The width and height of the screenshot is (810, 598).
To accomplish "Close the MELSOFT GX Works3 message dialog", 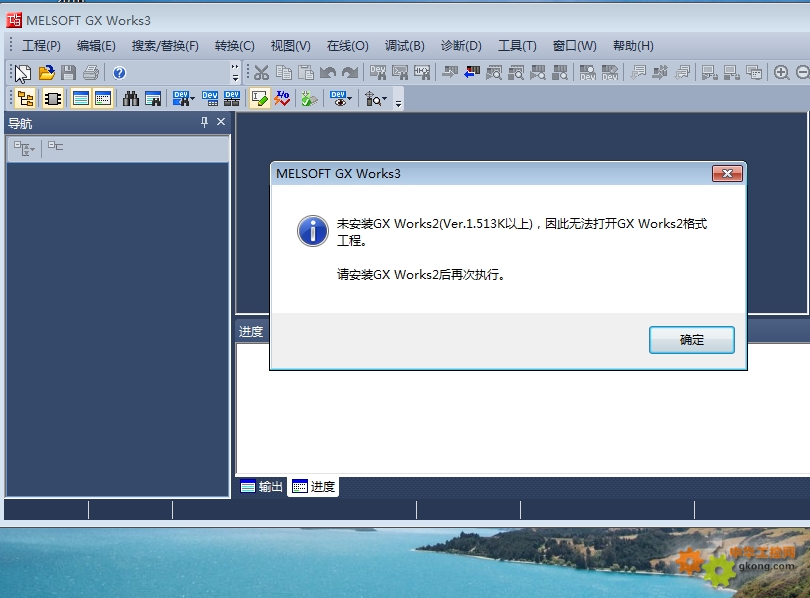I will [x=727, y=174].
